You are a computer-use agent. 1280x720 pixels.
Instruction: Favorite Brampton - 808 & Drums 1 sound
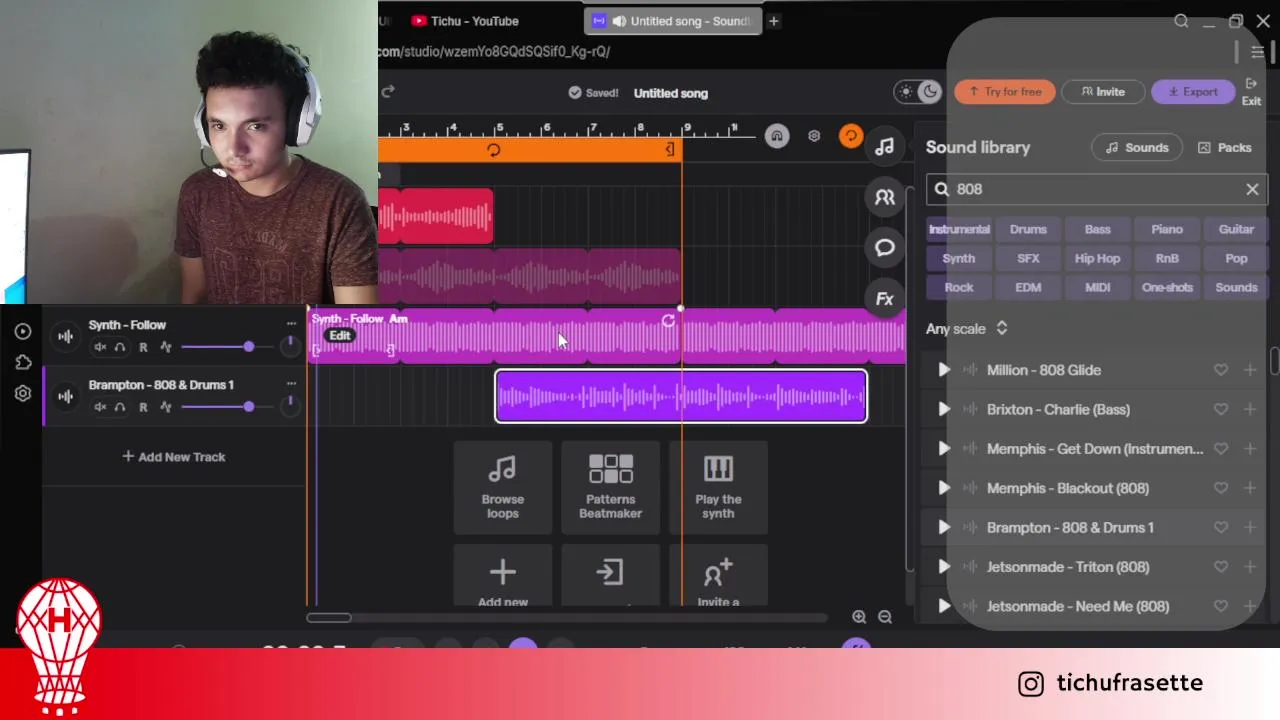click(1221, 527)
